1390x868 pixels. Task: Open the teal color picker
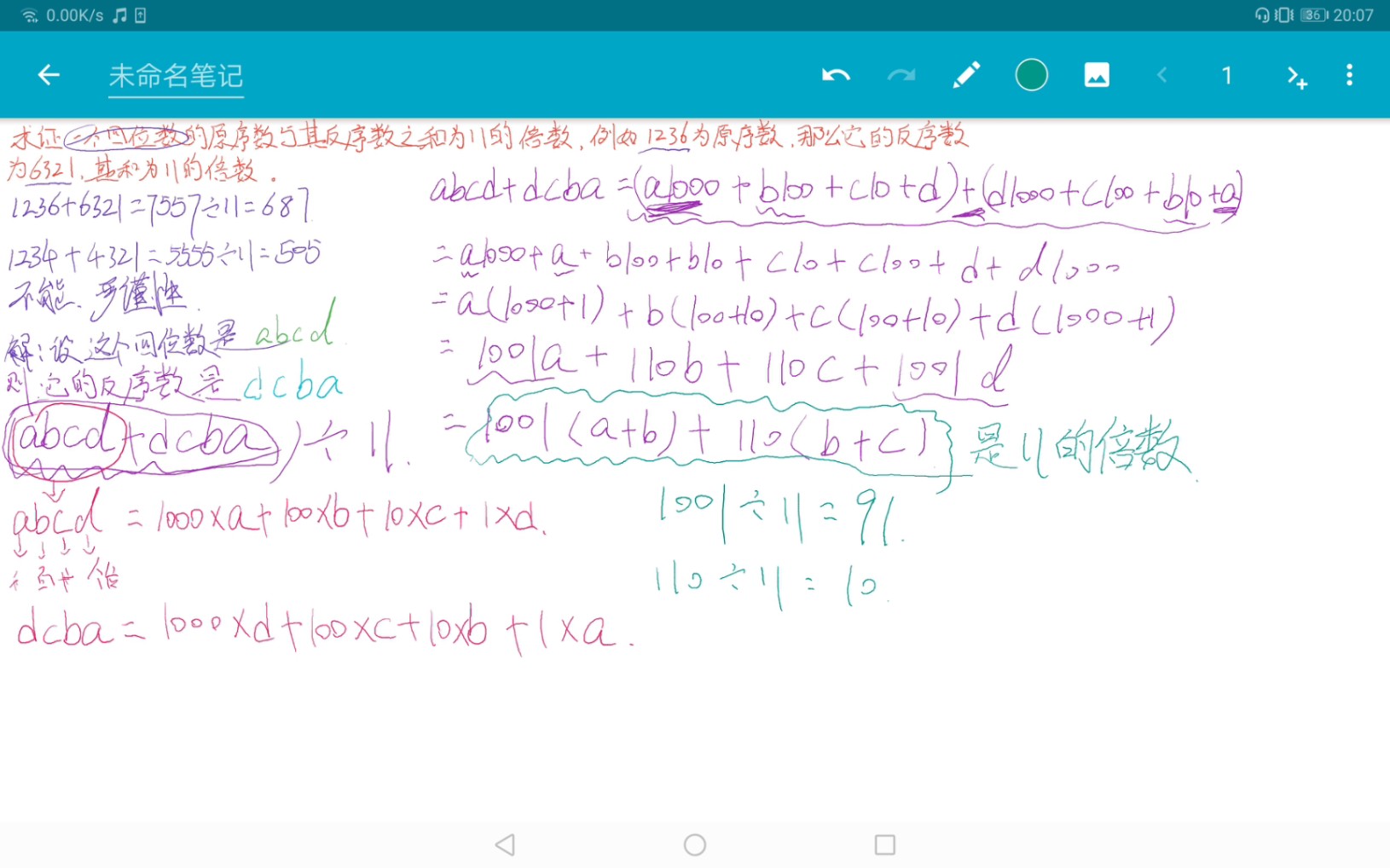click(1031, 75)
